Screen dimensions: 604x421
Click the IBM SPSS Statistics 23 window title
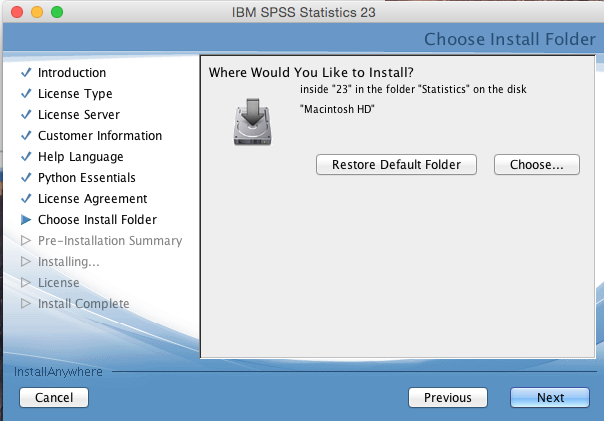304,12
